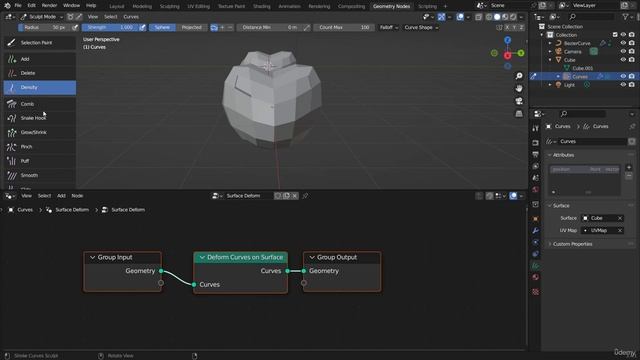The image size is (640, 360).
Task: Select the Add curves brush
Action: pyautogui.click(x=40, y=59)
